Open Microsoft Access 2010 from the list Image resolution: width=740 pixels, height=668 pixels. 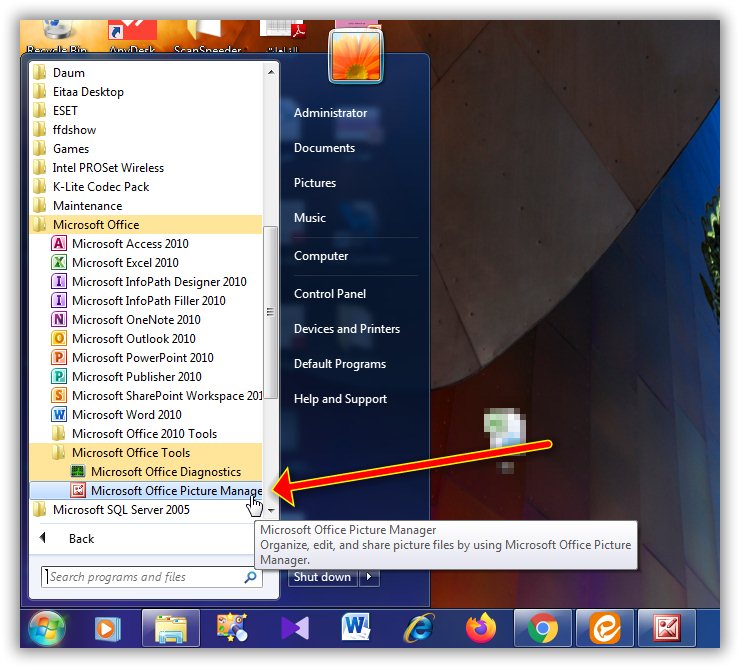pos(129,244)
